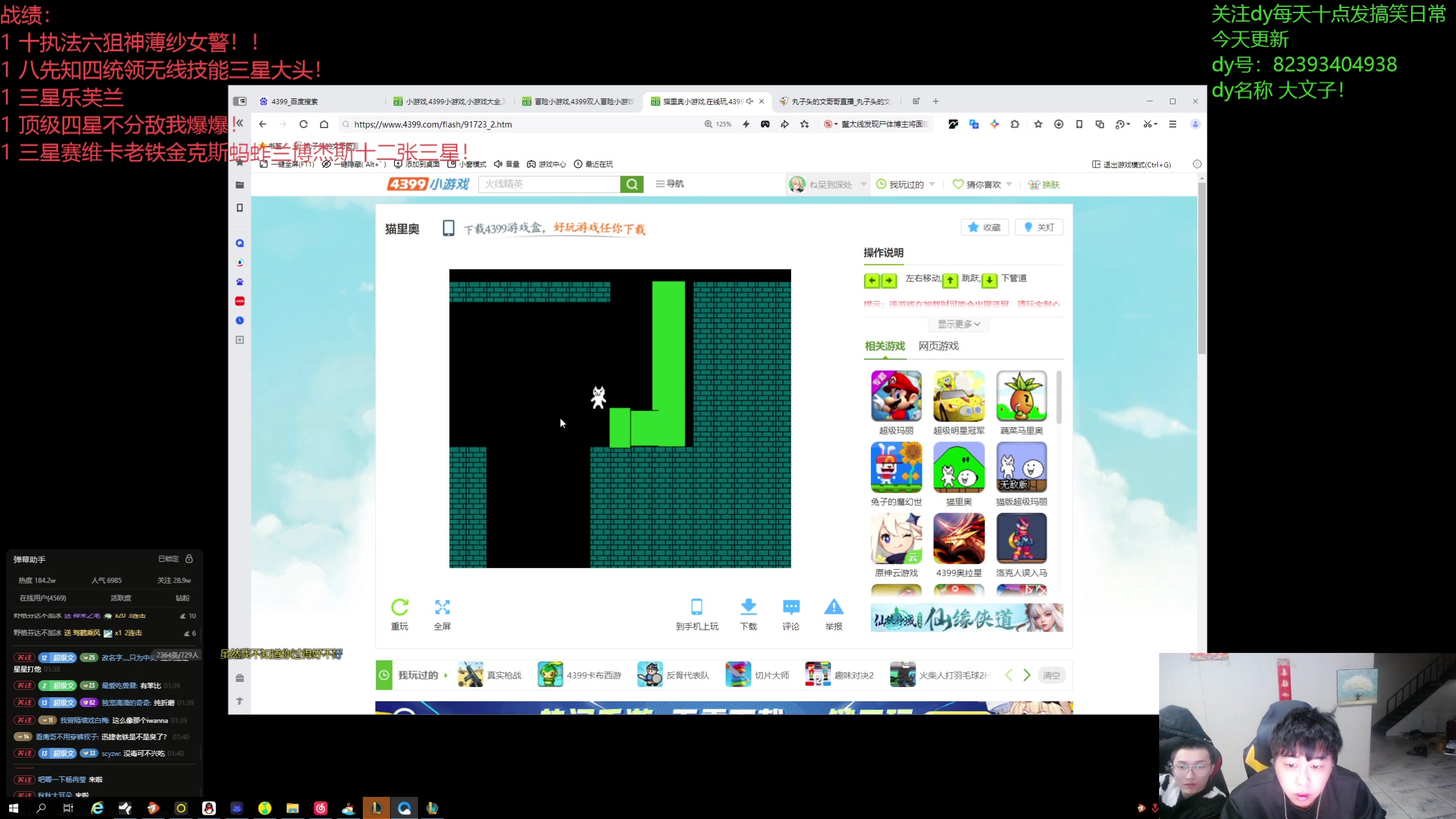Screen dimensions: 1456x819
Task: Click zoom 125% indicator in address bar
Action: [x=718, y=124]
